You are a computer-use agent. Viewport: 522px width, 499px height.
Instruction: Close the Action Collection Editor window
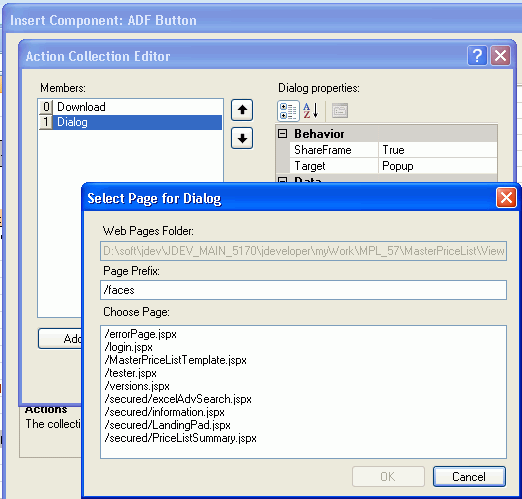[501, 56]
